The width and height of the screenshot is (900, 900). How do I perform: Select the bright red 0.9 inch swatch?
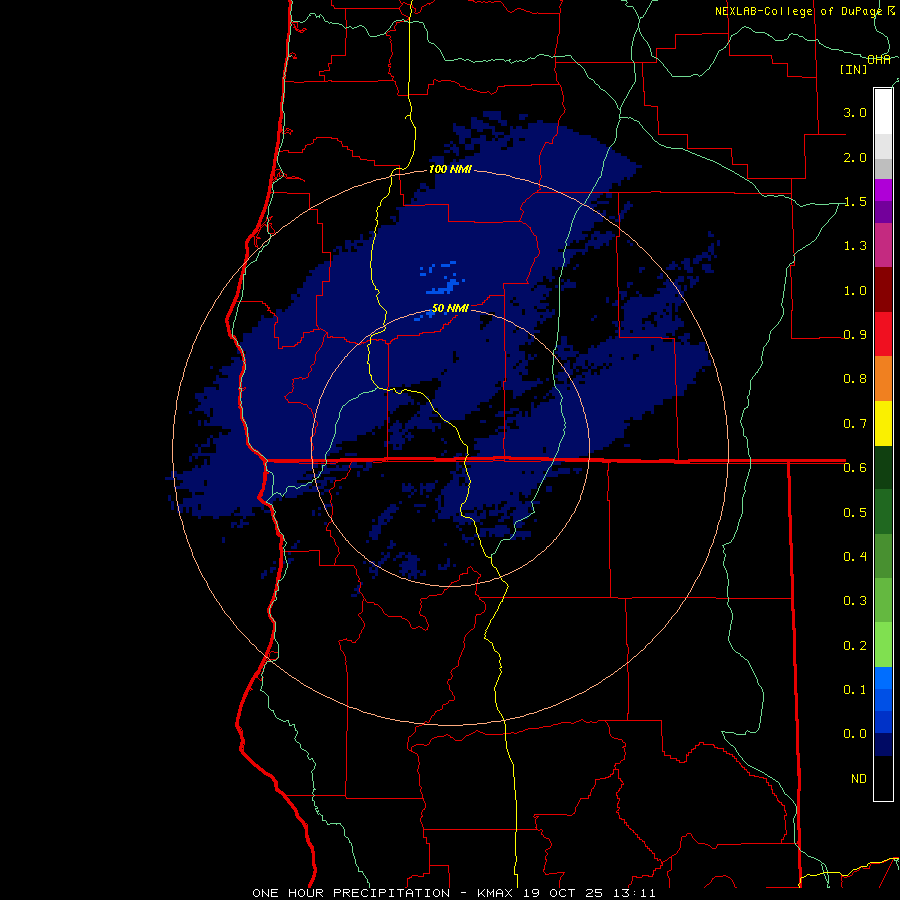pos(883,334)
